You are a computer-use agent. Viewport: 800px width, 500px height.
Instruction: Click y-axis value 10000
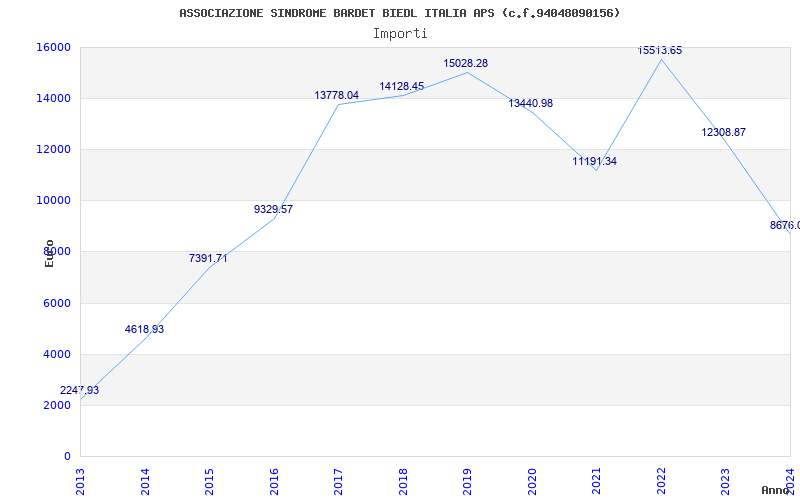pyautogui.click(x=53, y=201)
